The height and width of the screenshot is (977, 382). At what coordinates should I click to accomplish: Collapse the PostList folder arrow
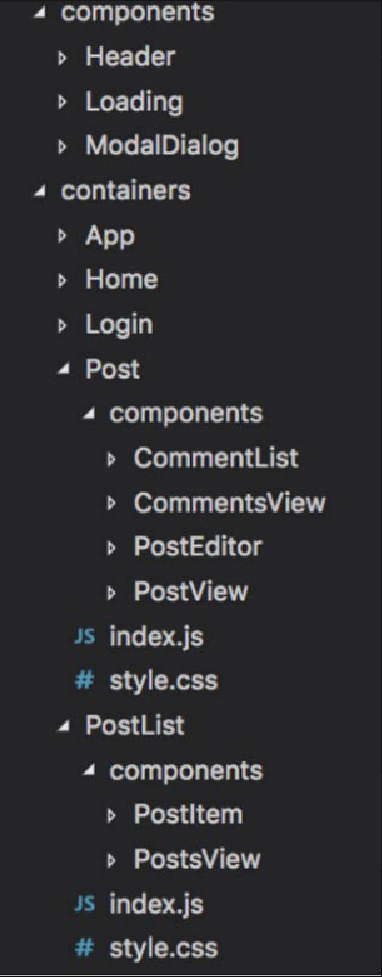click(x=64, y=726)
